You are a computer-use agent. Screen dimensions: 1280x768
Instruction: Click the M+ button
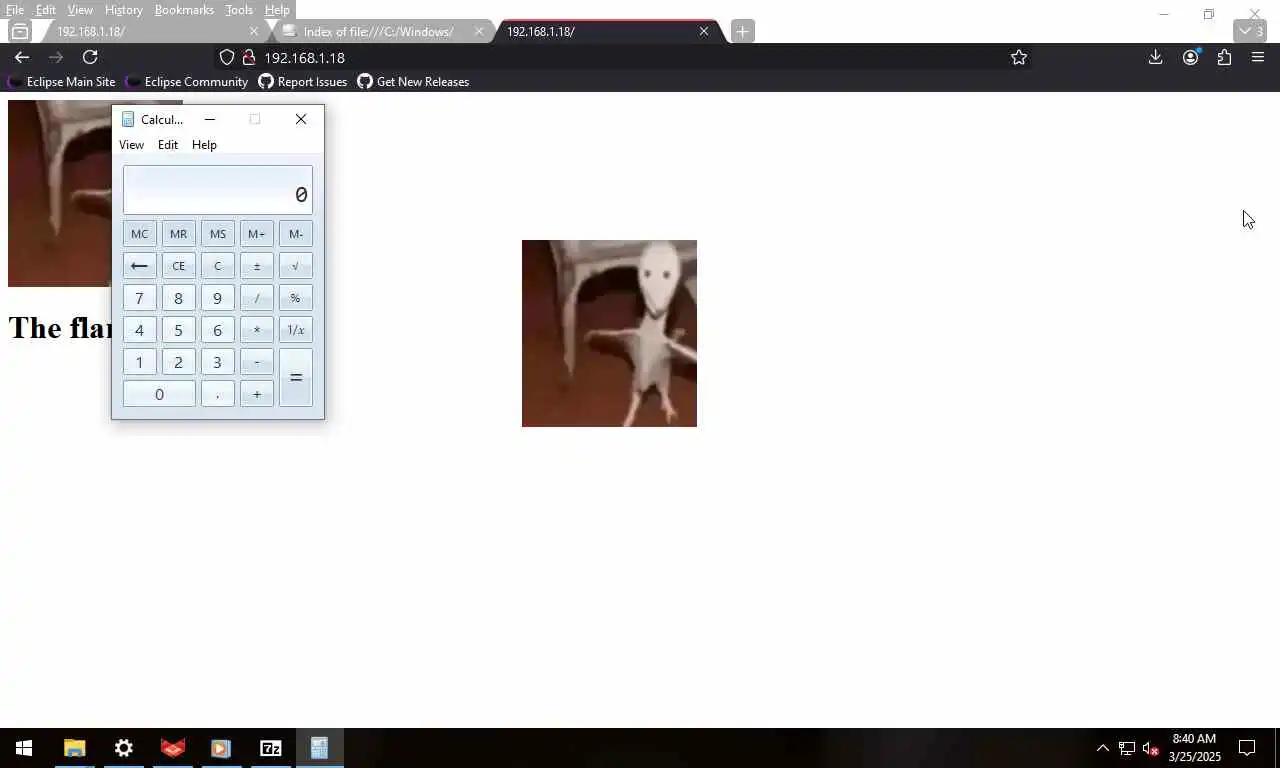click(x=256, y=234)
